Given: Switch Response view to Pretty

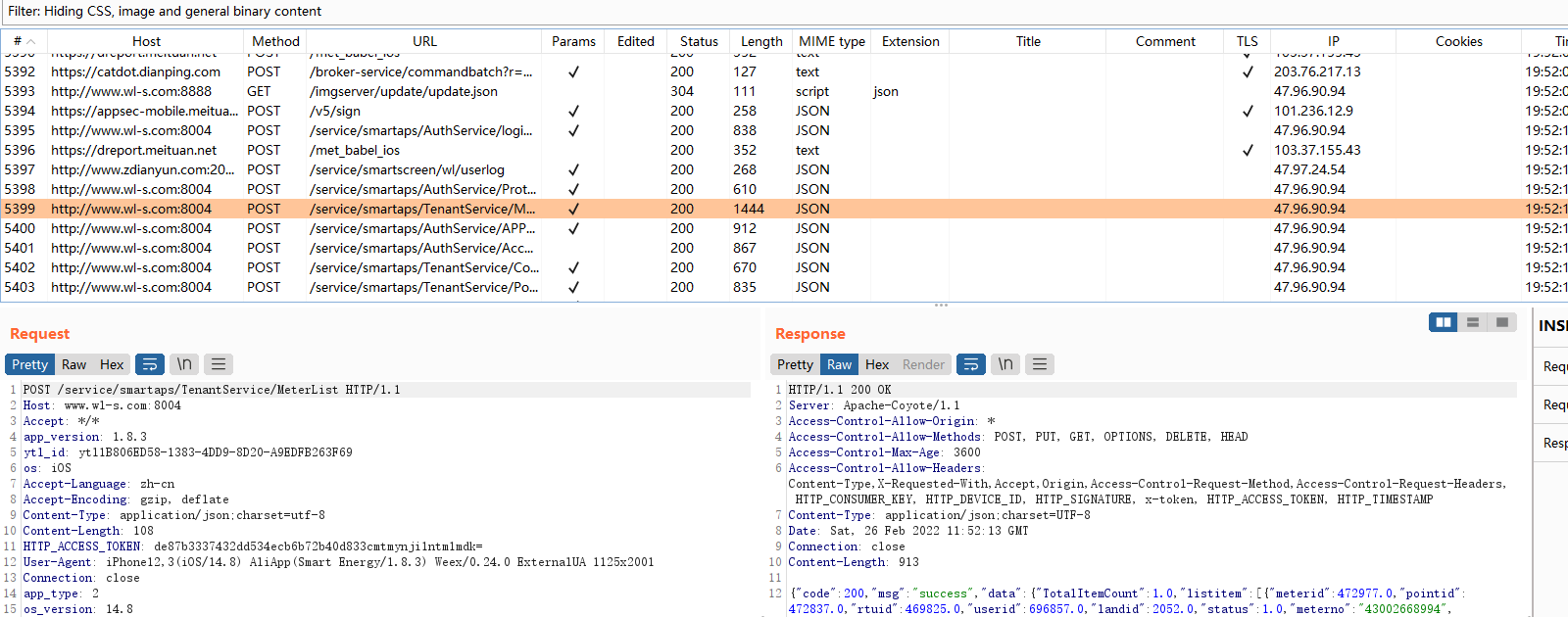Looking at the screenshot, I should pos(795,364).
